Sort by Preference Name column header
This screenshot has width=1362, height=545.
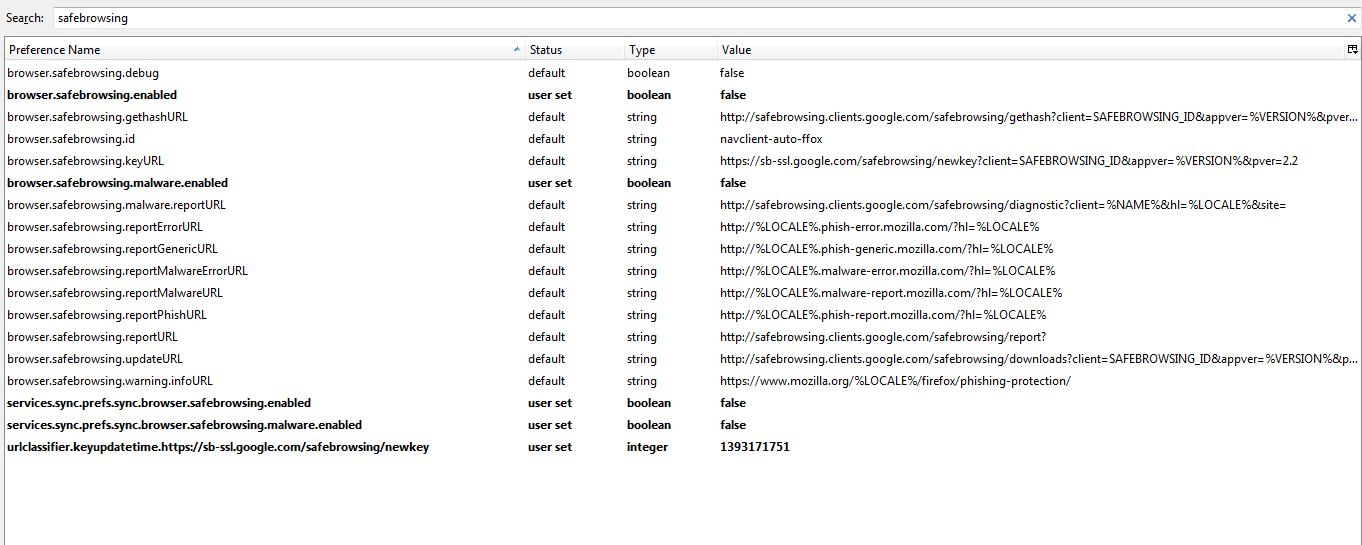point(264,49)
